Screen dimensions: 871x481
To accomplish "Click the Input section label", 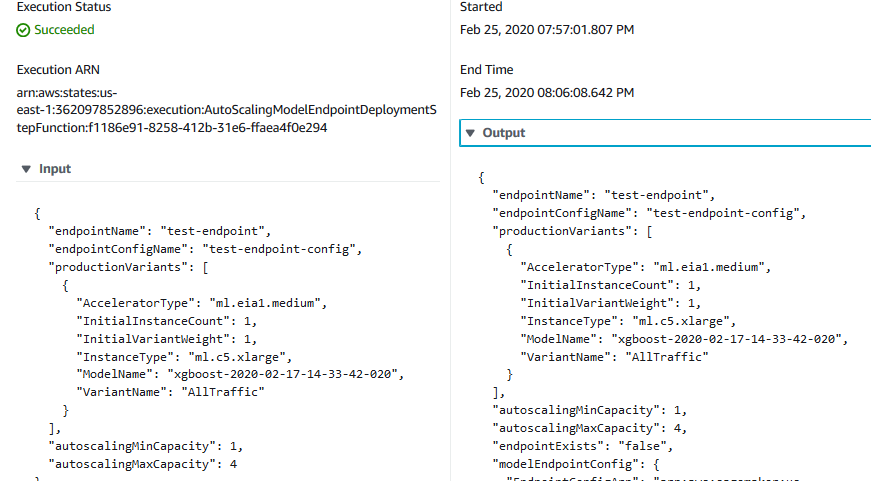I will pos(55,169).
